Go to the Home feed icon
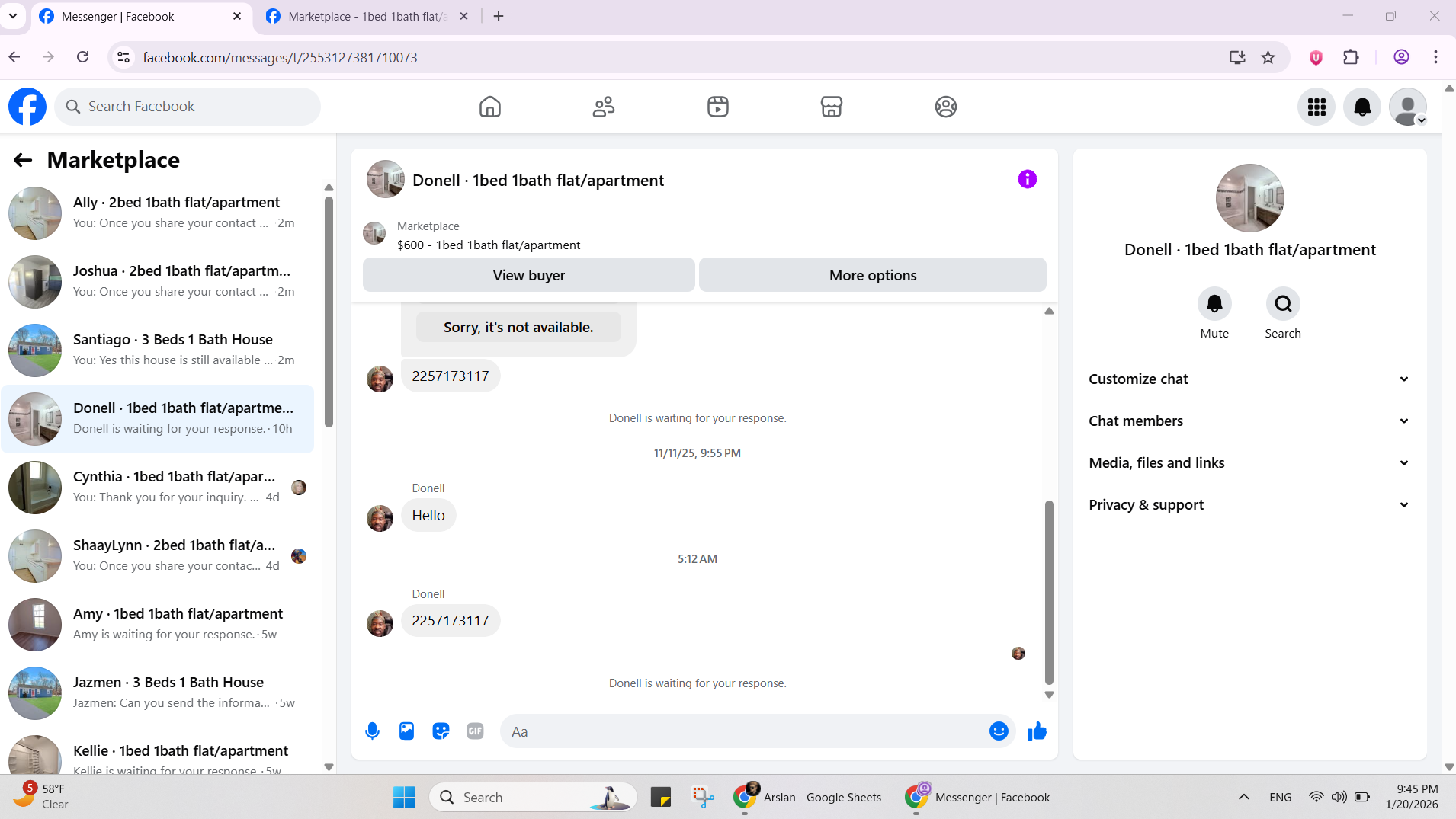 coord(490,107)
